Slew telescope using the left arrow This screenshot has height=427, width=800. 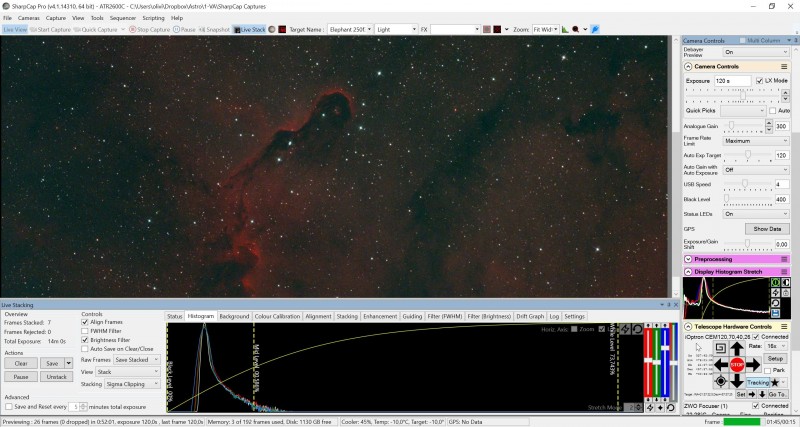[720, 365]
